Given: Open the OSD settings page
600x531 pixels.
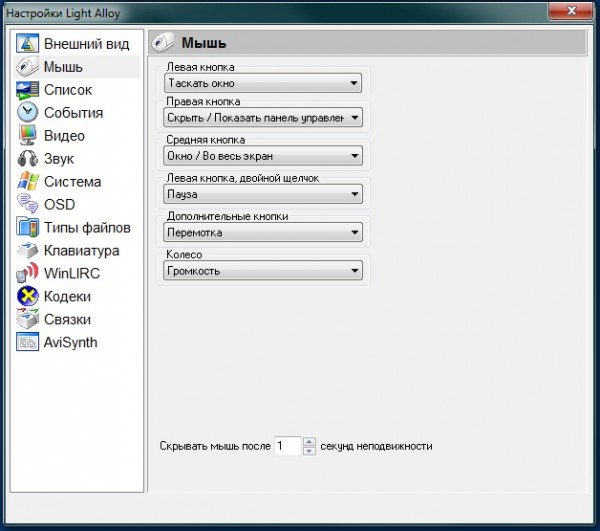Looking at the screenshot, I should (77, 205).
